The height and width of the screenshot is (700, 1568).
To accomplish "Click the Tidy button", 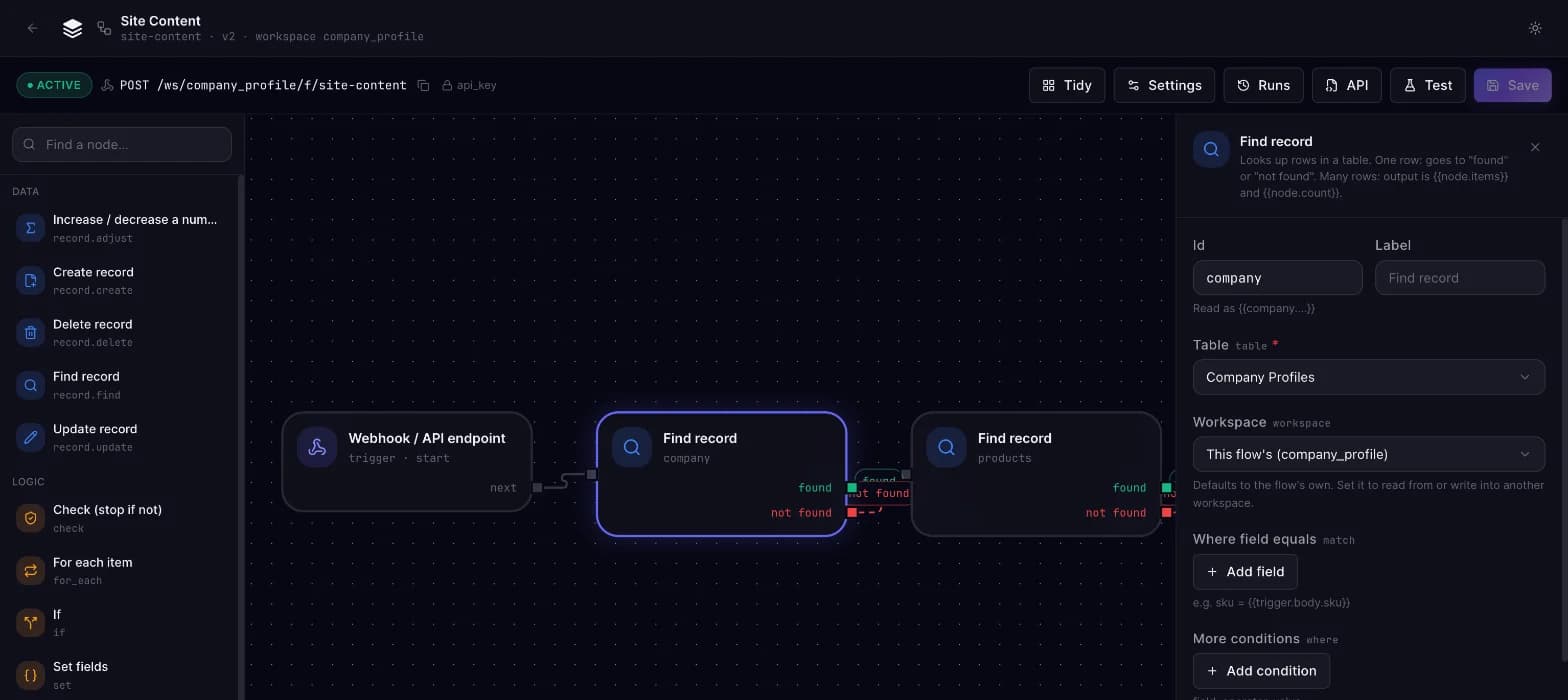I will point(1067,85).
